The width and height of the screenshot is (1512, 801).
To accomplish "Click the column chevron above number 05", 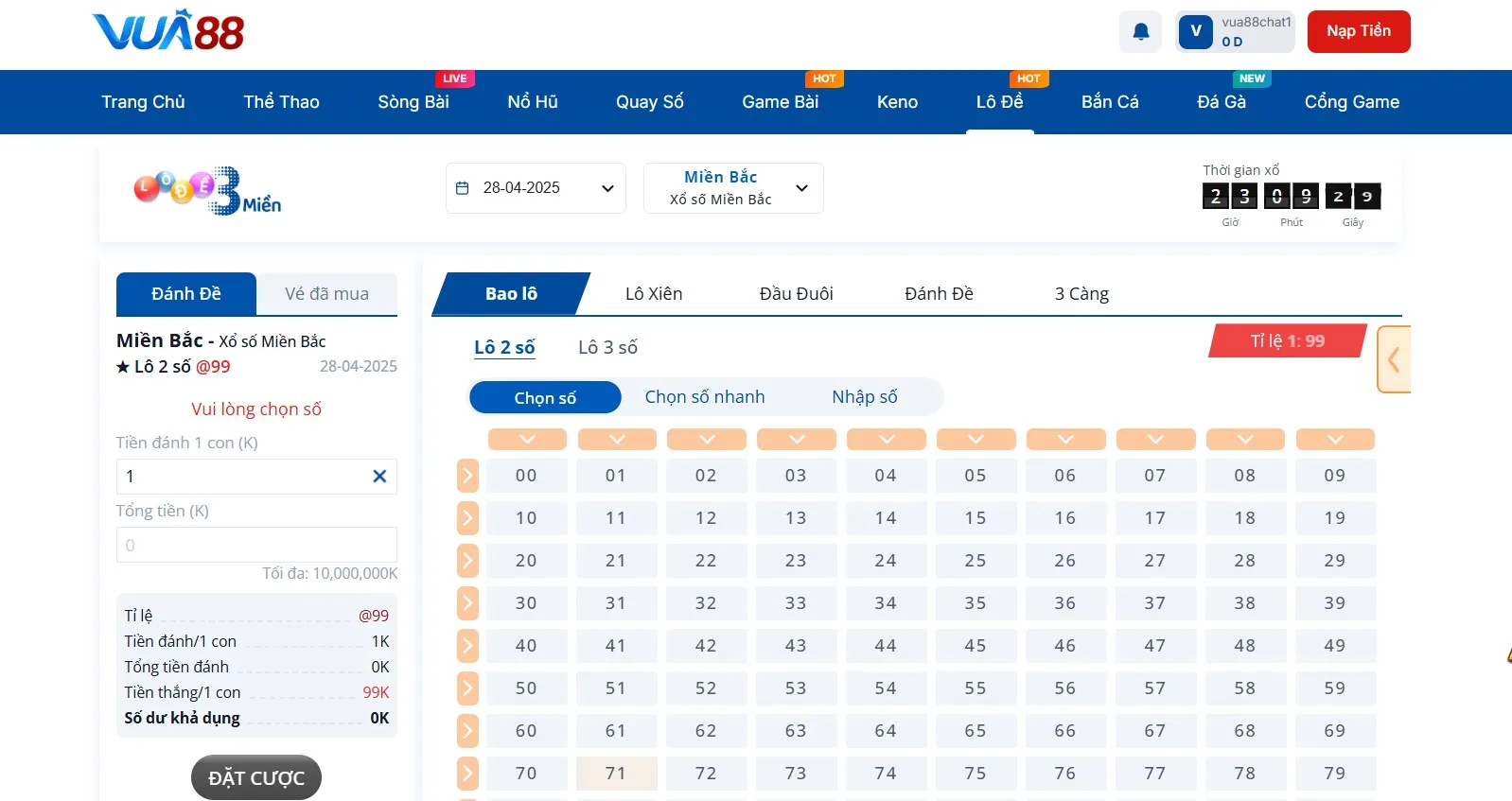I will point(976,439).
